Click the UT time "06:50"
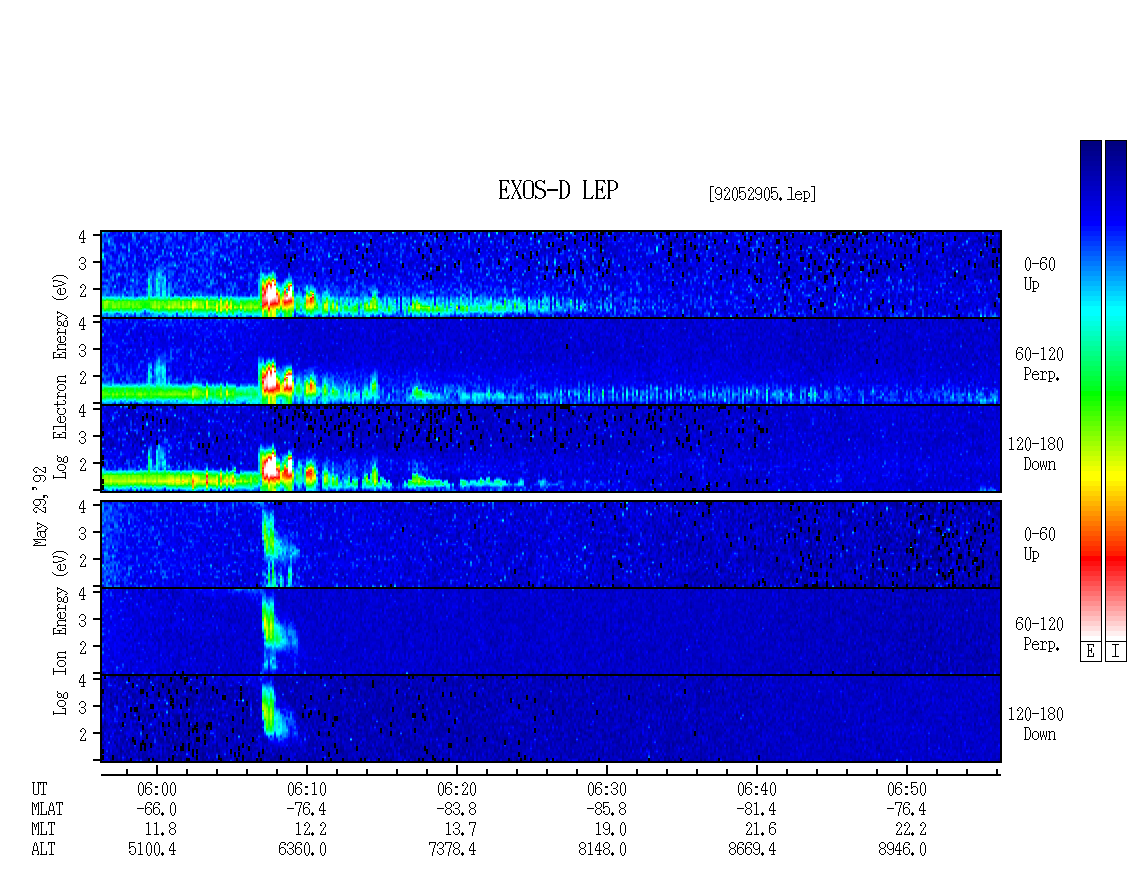1130x875 pixels. pos(906,789)
